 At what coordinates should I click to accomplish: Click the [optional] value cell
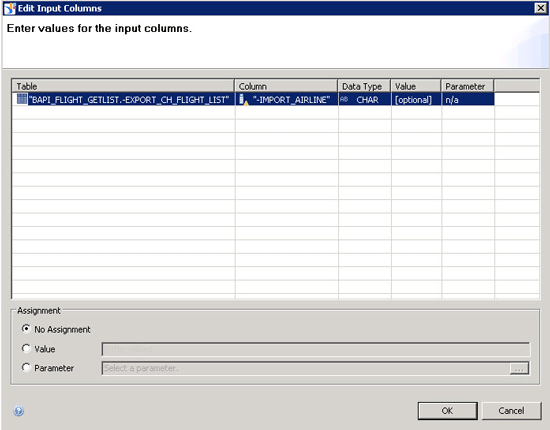coord(416,100)
